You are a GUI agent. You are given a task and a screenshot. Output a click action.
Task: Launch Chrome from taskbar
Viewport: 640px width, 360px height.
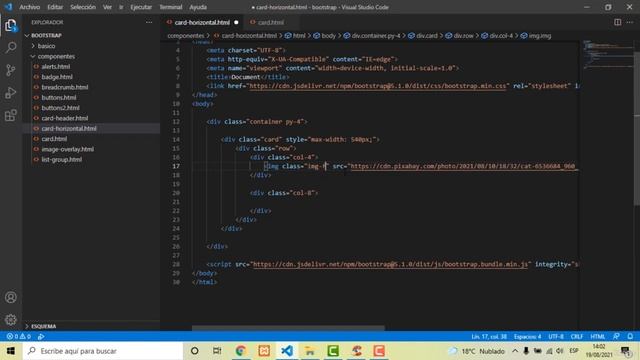[240, 351]
